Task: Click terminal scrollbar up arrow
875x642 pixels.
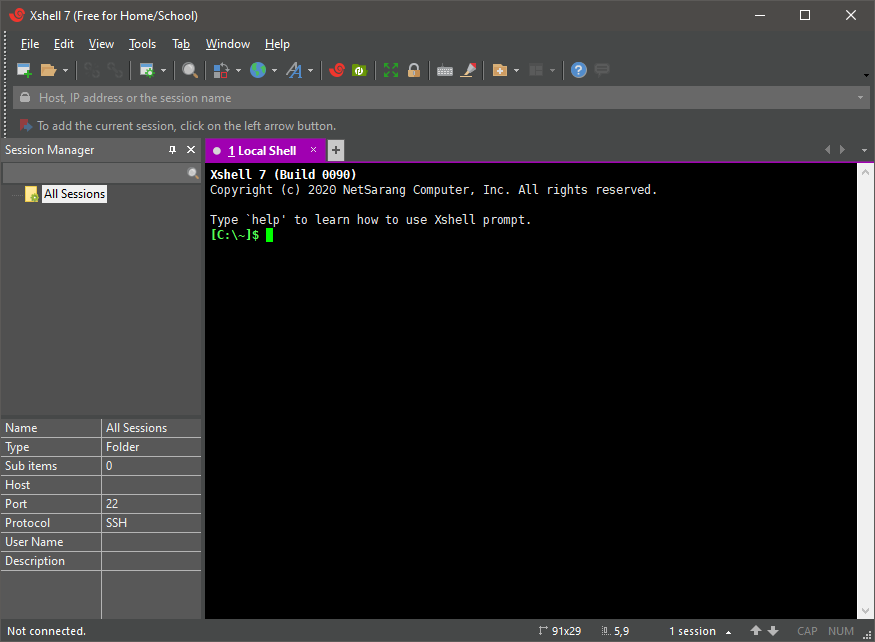Action: [x=866, y=173]
